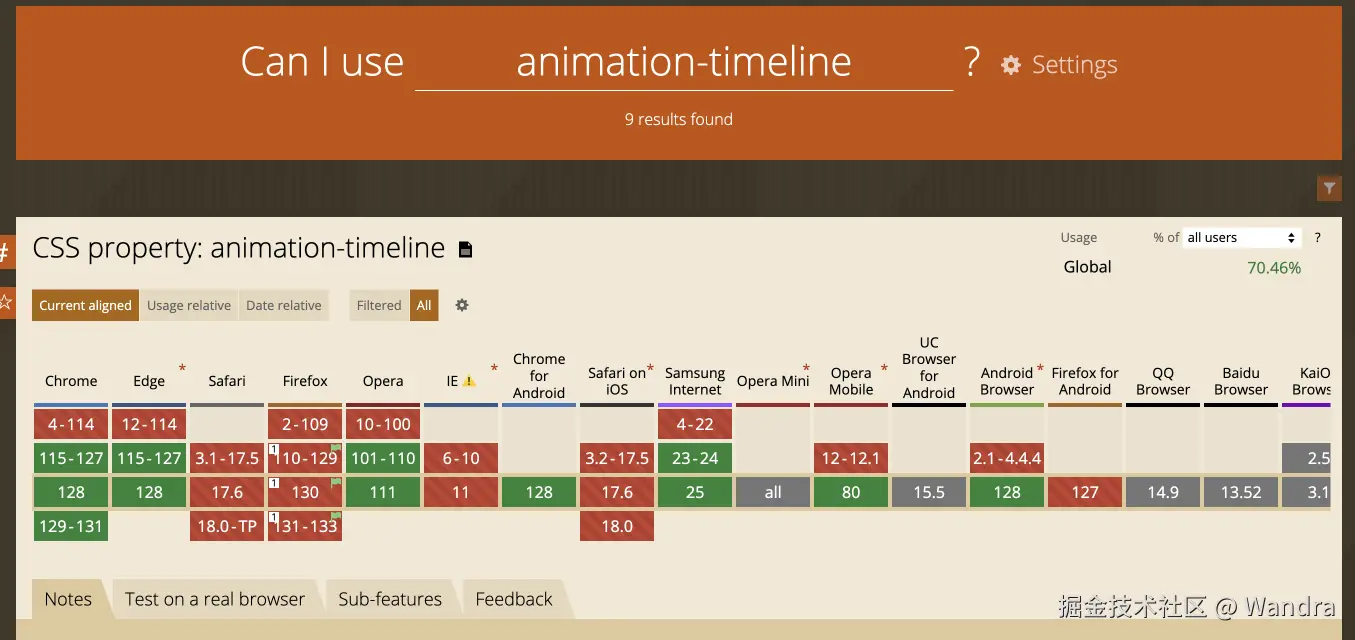Click the question mark after search field
1355x640 pixels.
(971, 63)
